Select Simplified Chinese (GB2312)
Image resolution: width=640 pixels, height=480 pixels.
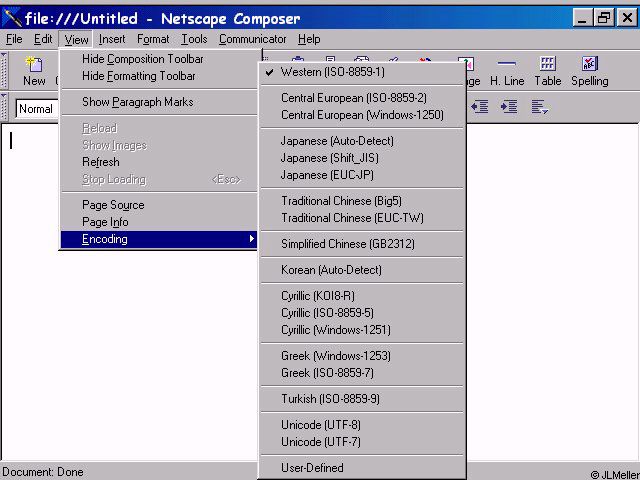[362, 244]
